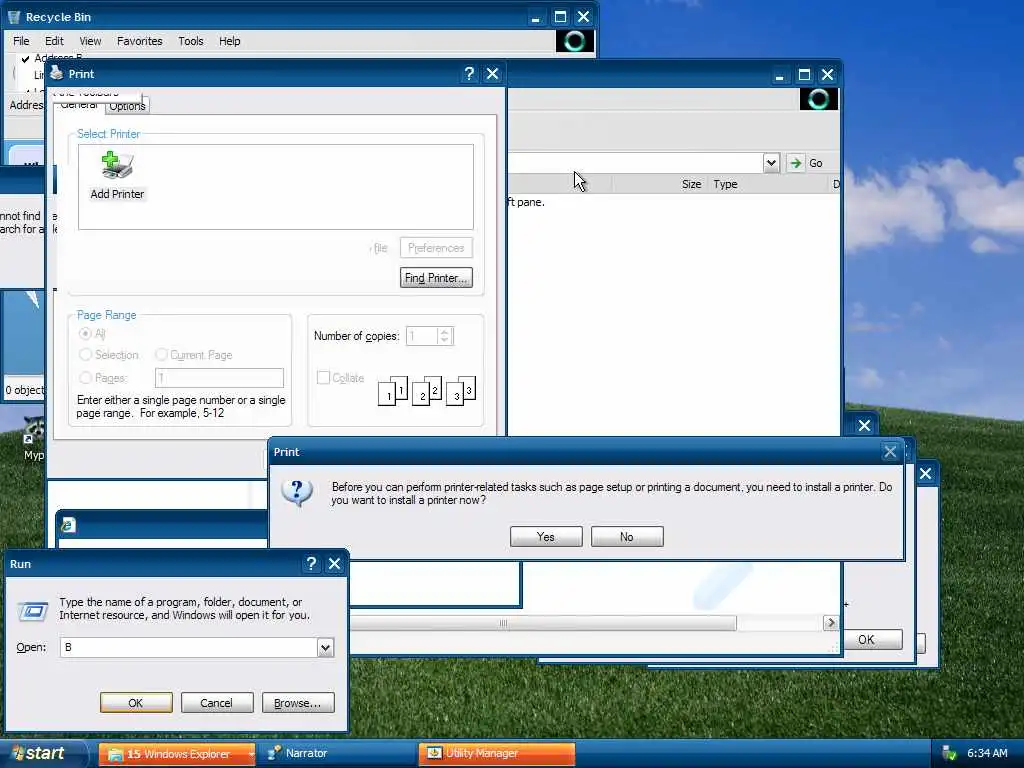This screenshot has width=1024, height=768.
Task: Open the File menu in Recycle Bin
Action: (21, 41)
